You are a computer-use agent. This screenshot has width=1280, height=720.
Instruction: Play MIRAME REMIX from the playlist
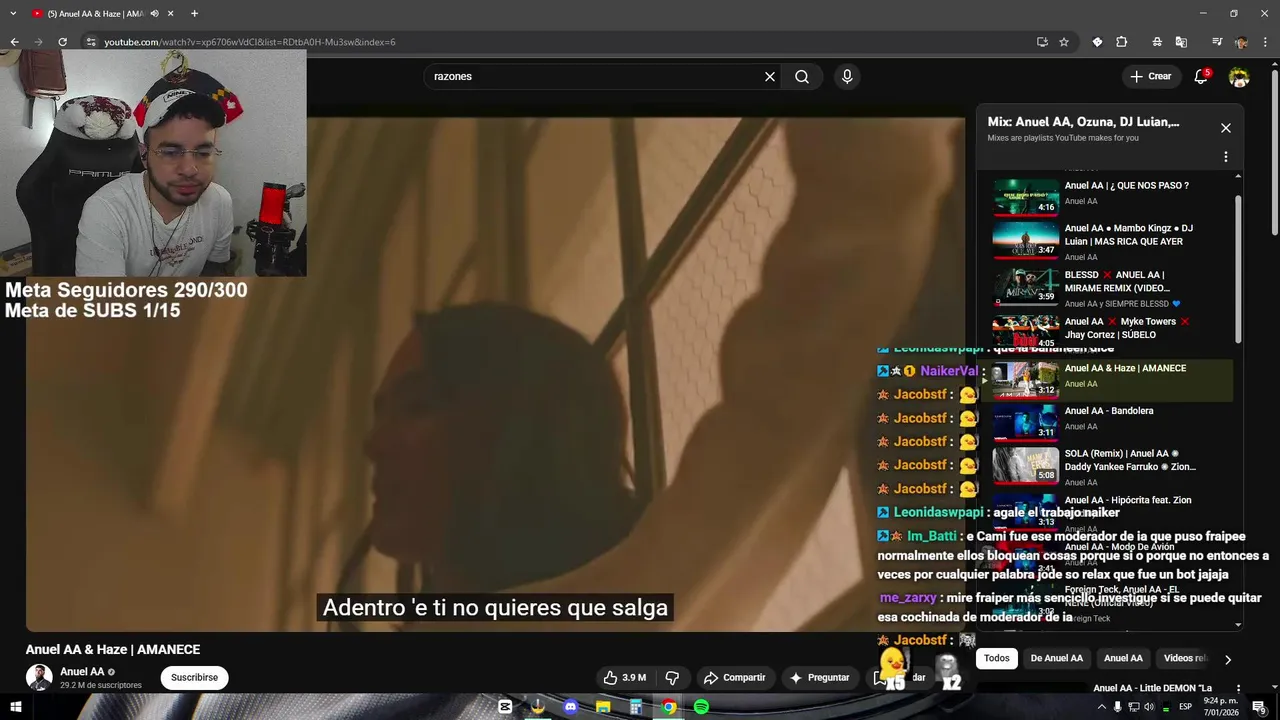pos(1112,287)
